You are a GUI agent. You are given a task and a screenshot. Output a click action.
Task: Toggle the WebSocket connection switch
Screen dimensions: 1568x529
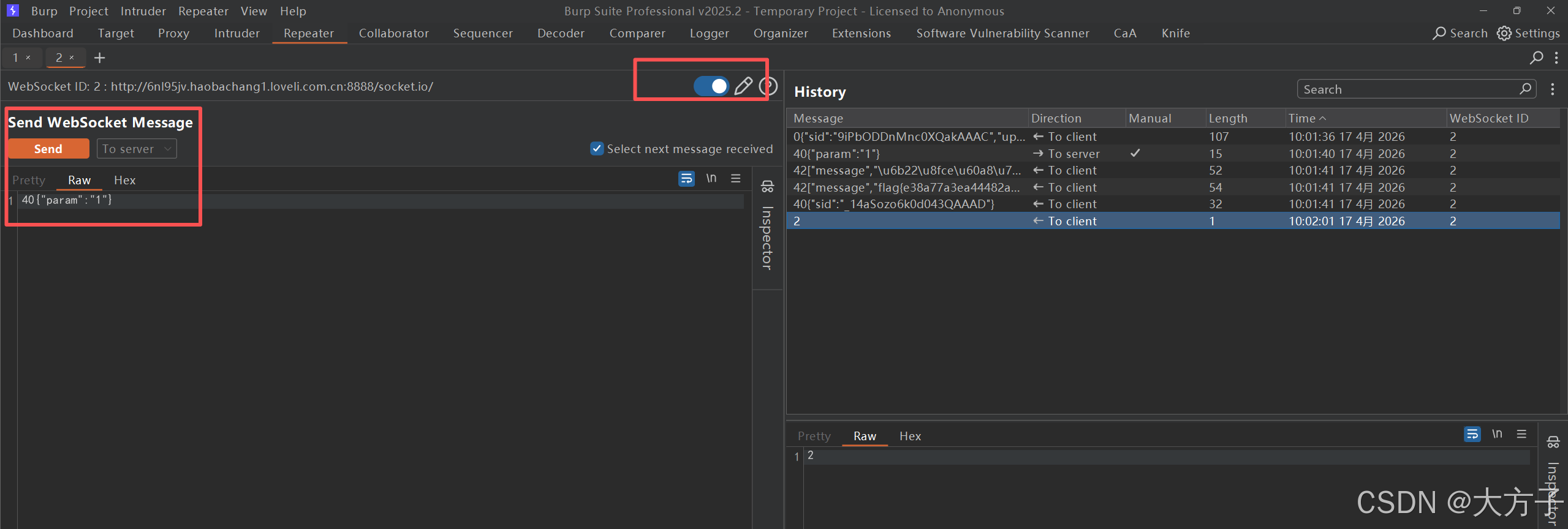pyautogui.click(x=711, y=86)
